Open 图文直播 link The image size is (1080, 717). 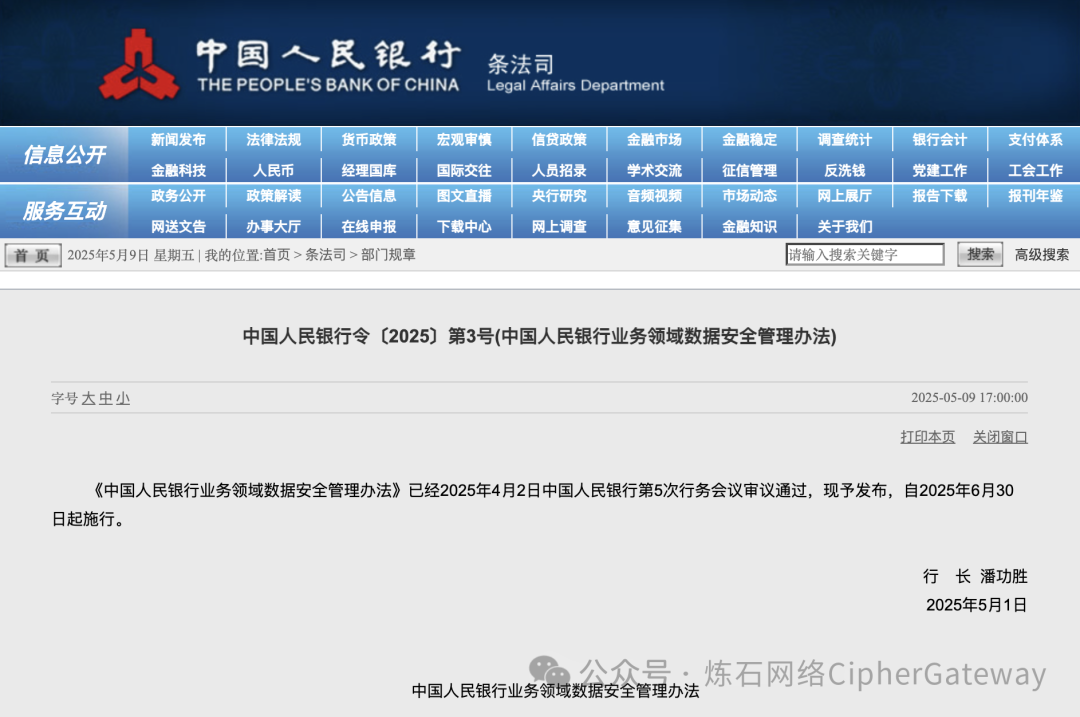(x=464, y=196)
